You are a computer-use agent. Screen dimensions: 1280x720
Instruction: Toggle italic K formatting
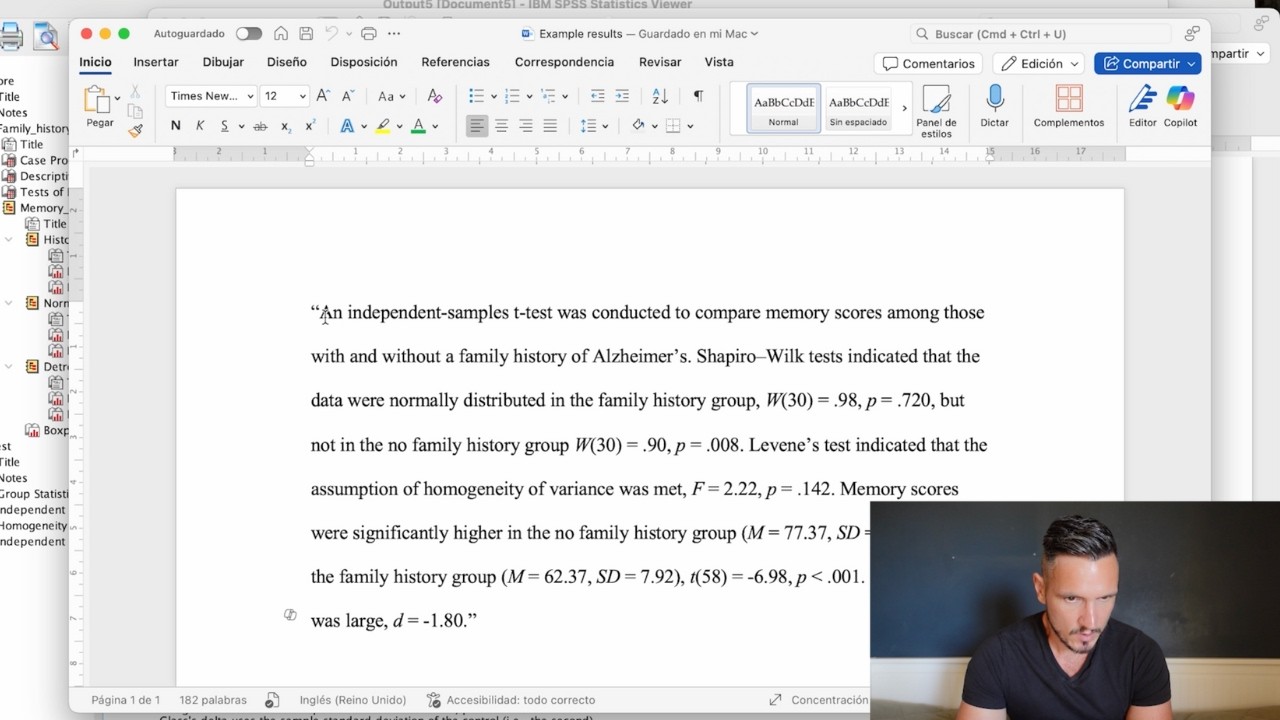(x=200, y=126)
